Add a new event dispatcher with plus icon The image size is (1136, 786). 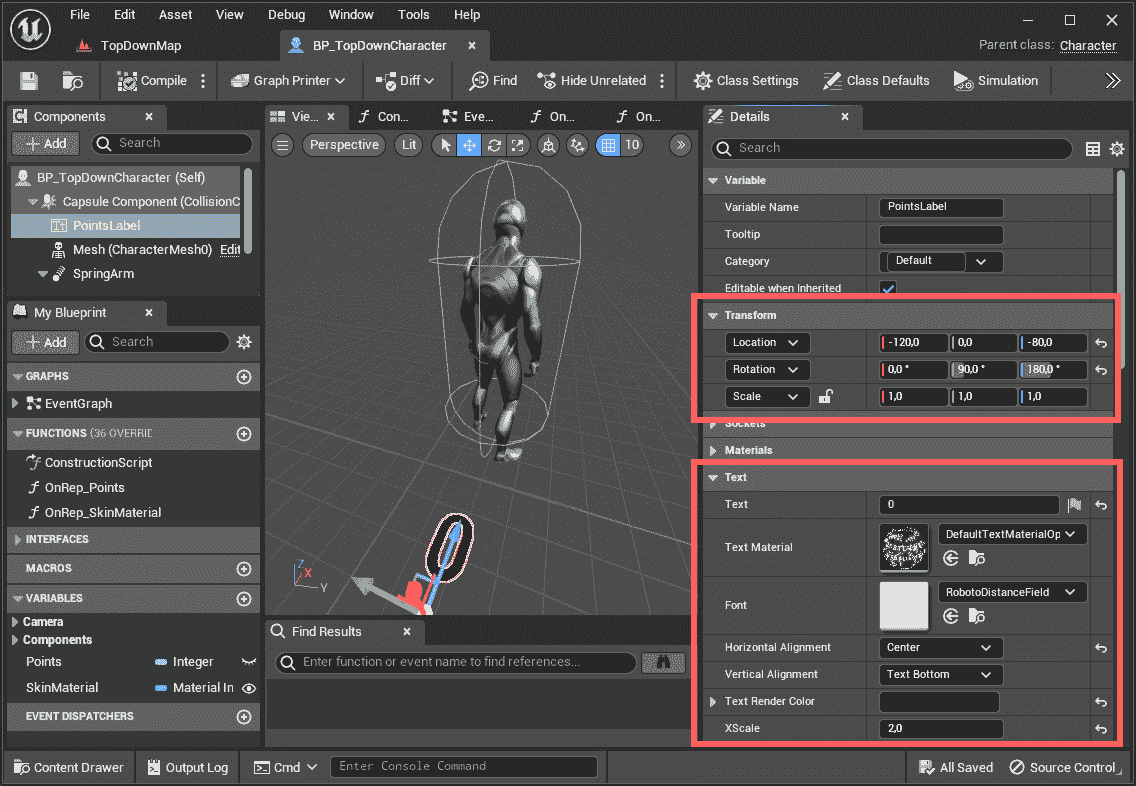tap(244, 716)
